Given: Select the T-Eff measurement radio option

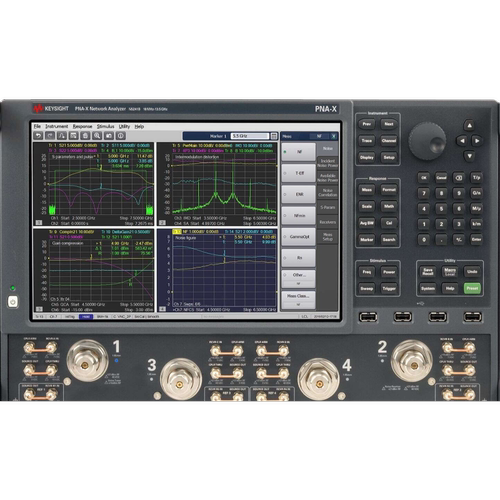Looking at the screenshot, I should pos(298,173).
